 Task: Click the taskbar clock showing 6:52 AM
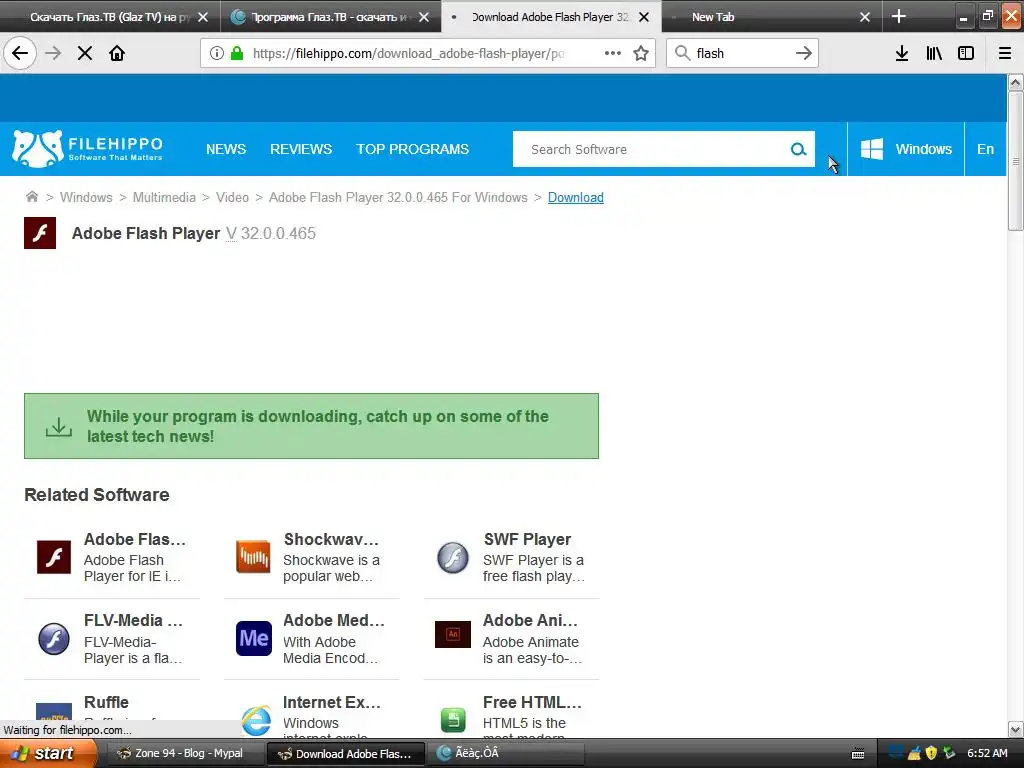tap(987, 753)
